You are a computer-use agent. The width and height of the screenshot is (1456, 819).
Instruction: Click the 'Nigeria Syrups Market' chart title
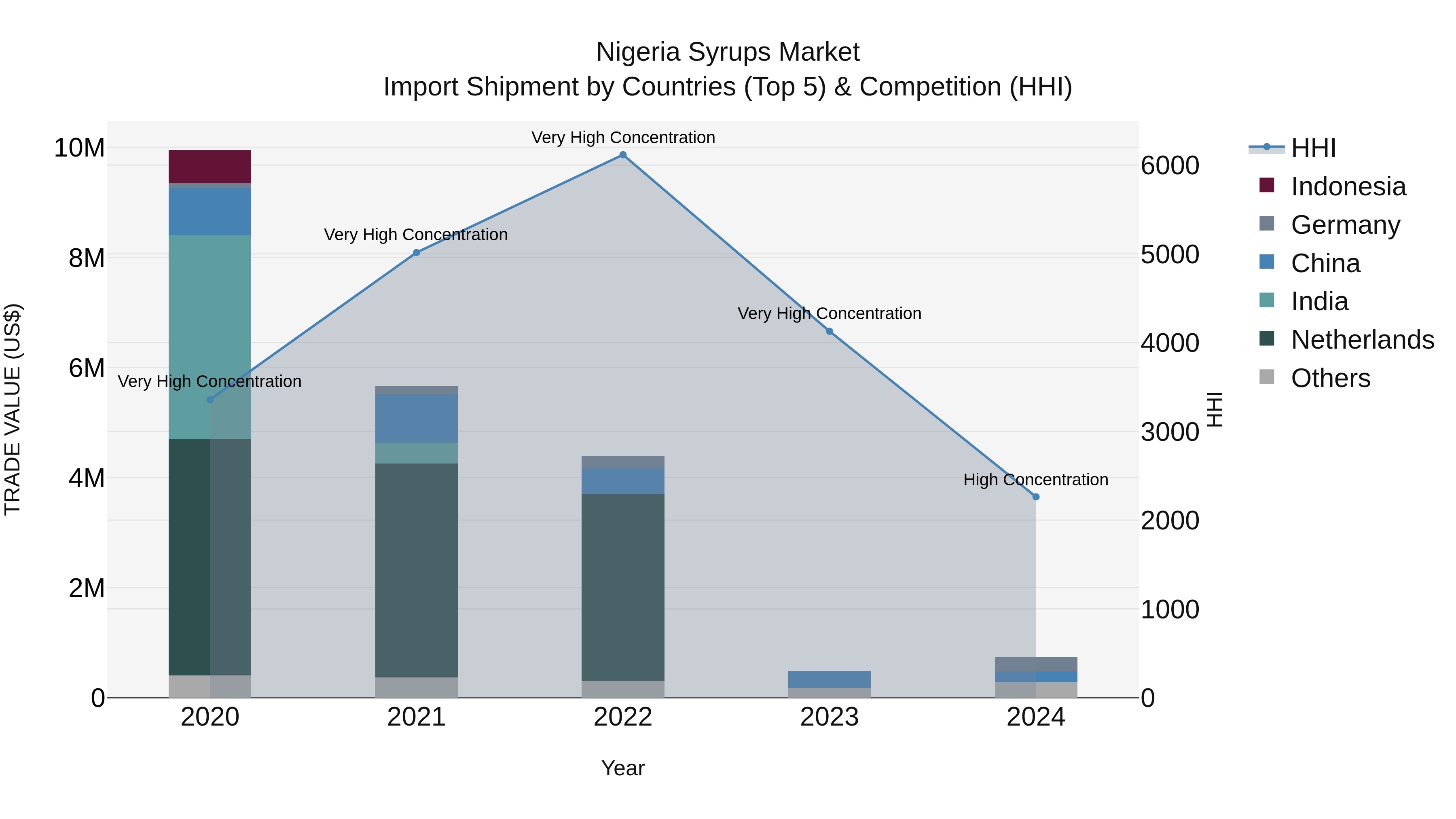click(728, 52)
